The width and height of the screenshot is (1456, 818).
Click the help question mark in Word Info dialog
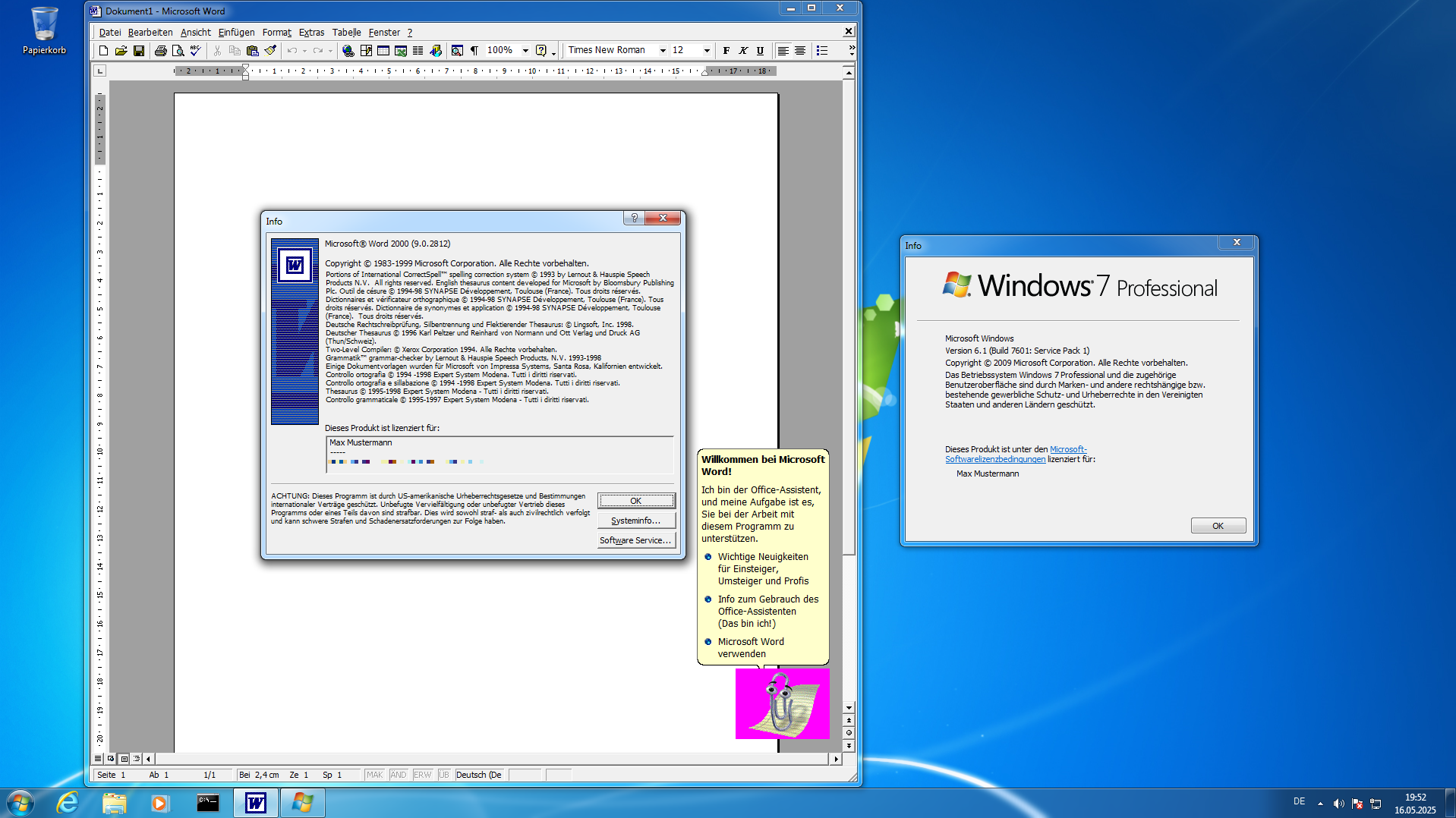635,219
